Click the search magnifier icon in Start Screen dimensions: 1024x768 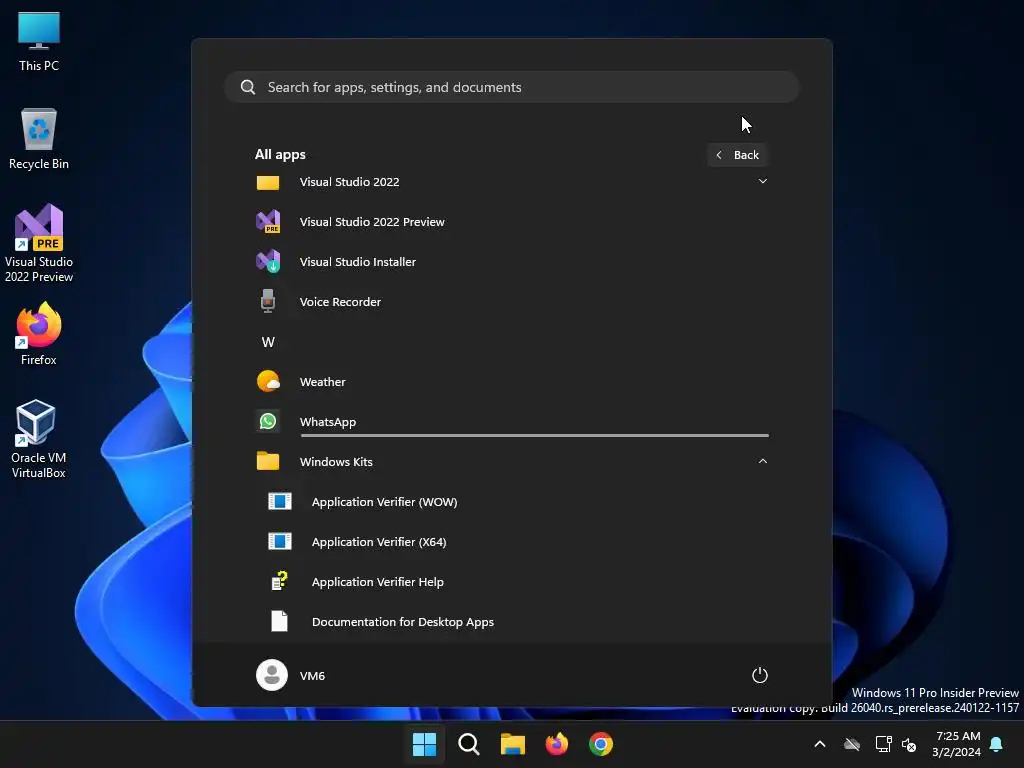(248, 88)
